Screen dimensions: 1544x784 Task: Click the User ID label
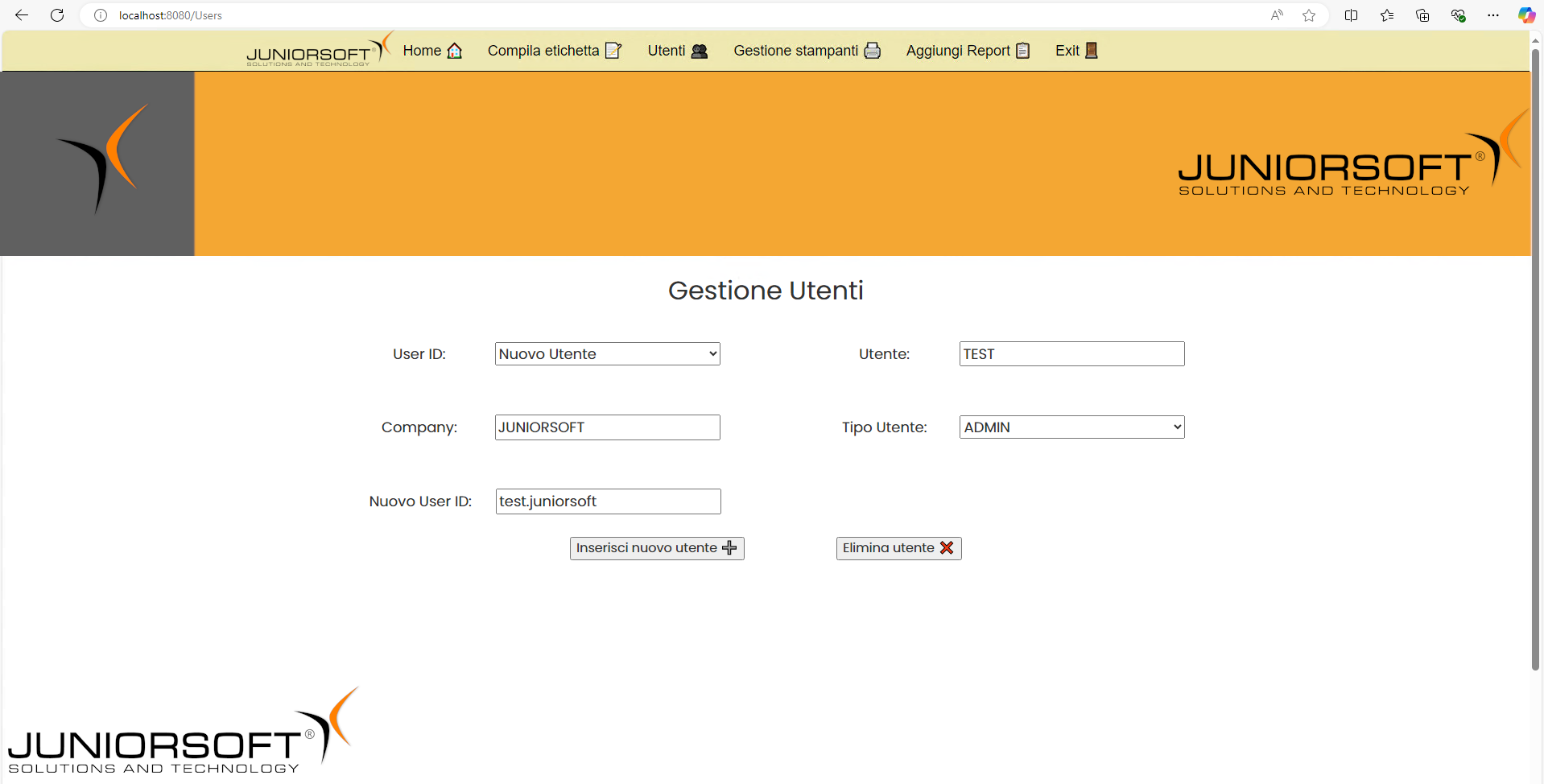click(419, 354)
